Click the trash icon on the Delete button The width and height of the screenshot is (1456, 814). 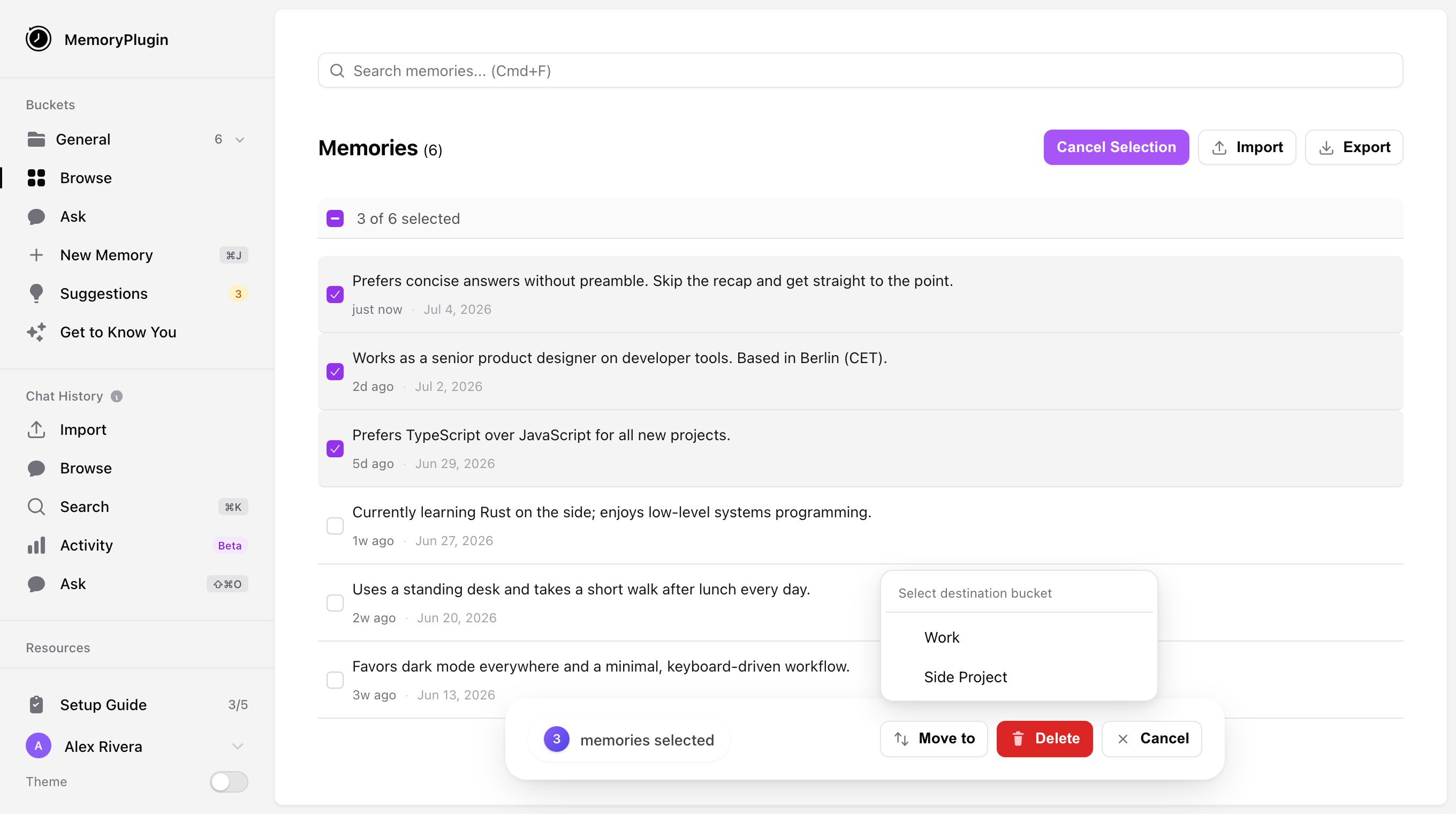point(1018,739)
